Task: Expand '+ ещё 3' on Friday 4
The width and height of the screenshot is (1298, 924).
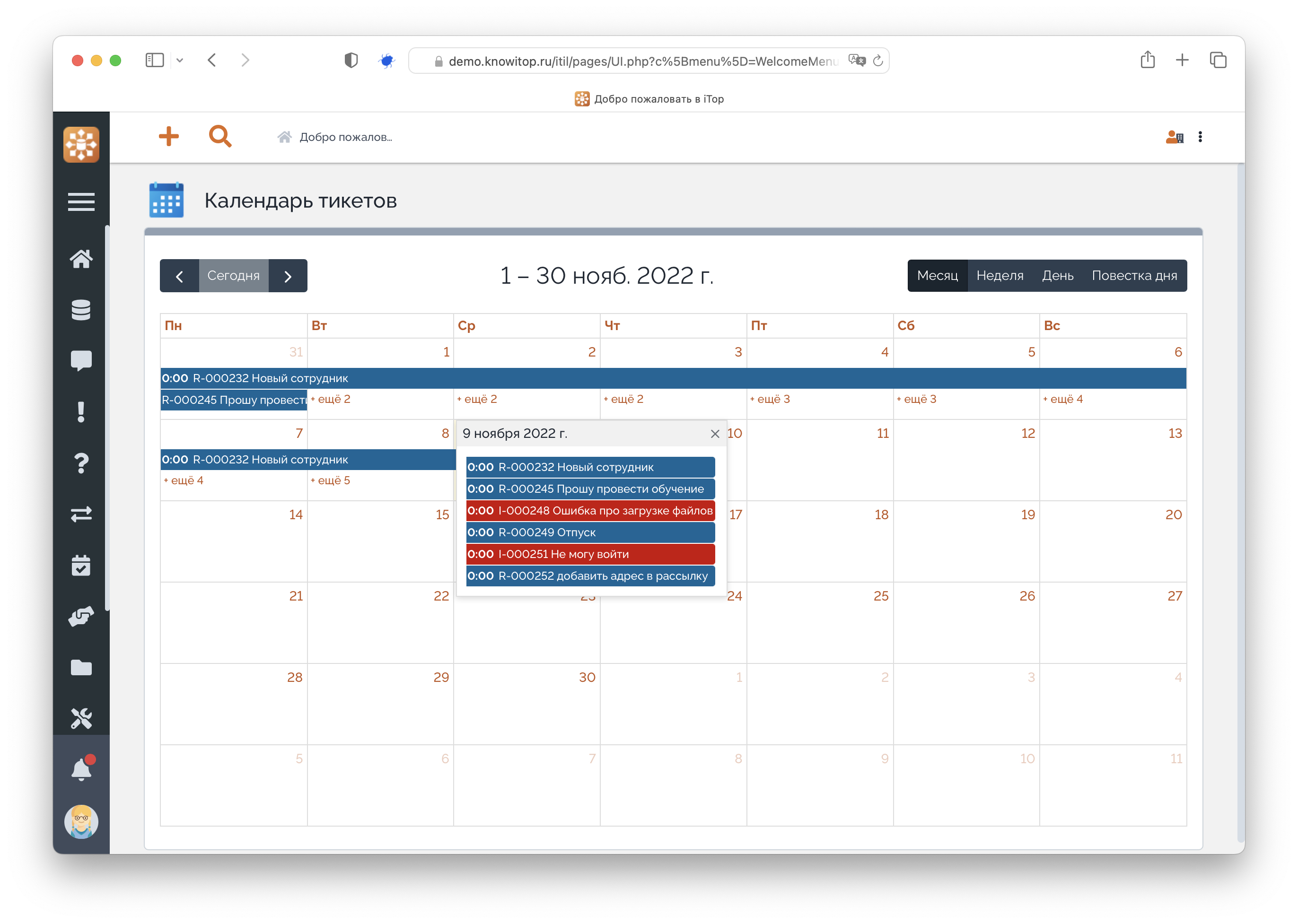Action: click(x=770, y=400)
